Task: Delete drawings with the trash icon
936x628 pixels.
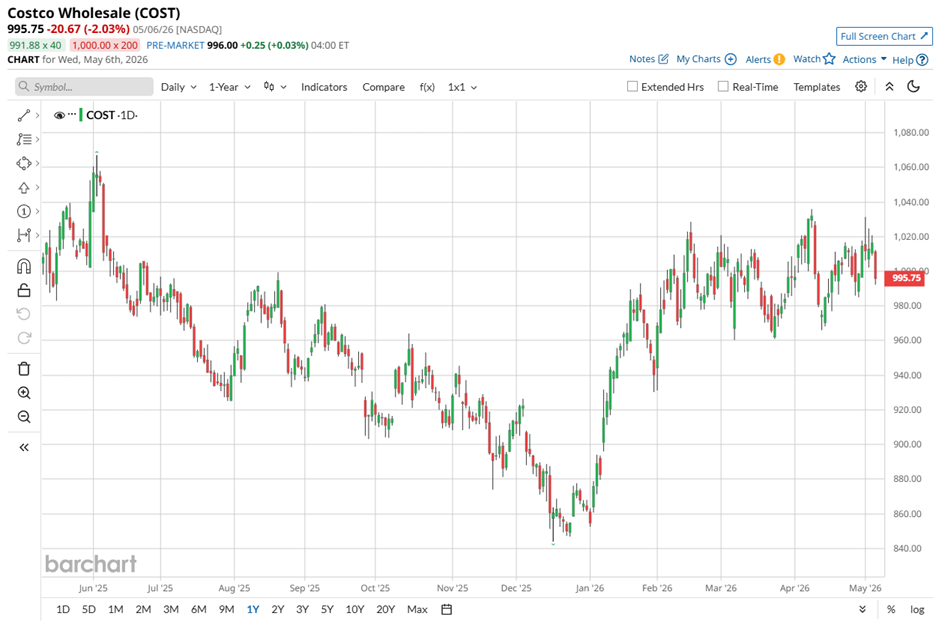Action: (23, 368)
